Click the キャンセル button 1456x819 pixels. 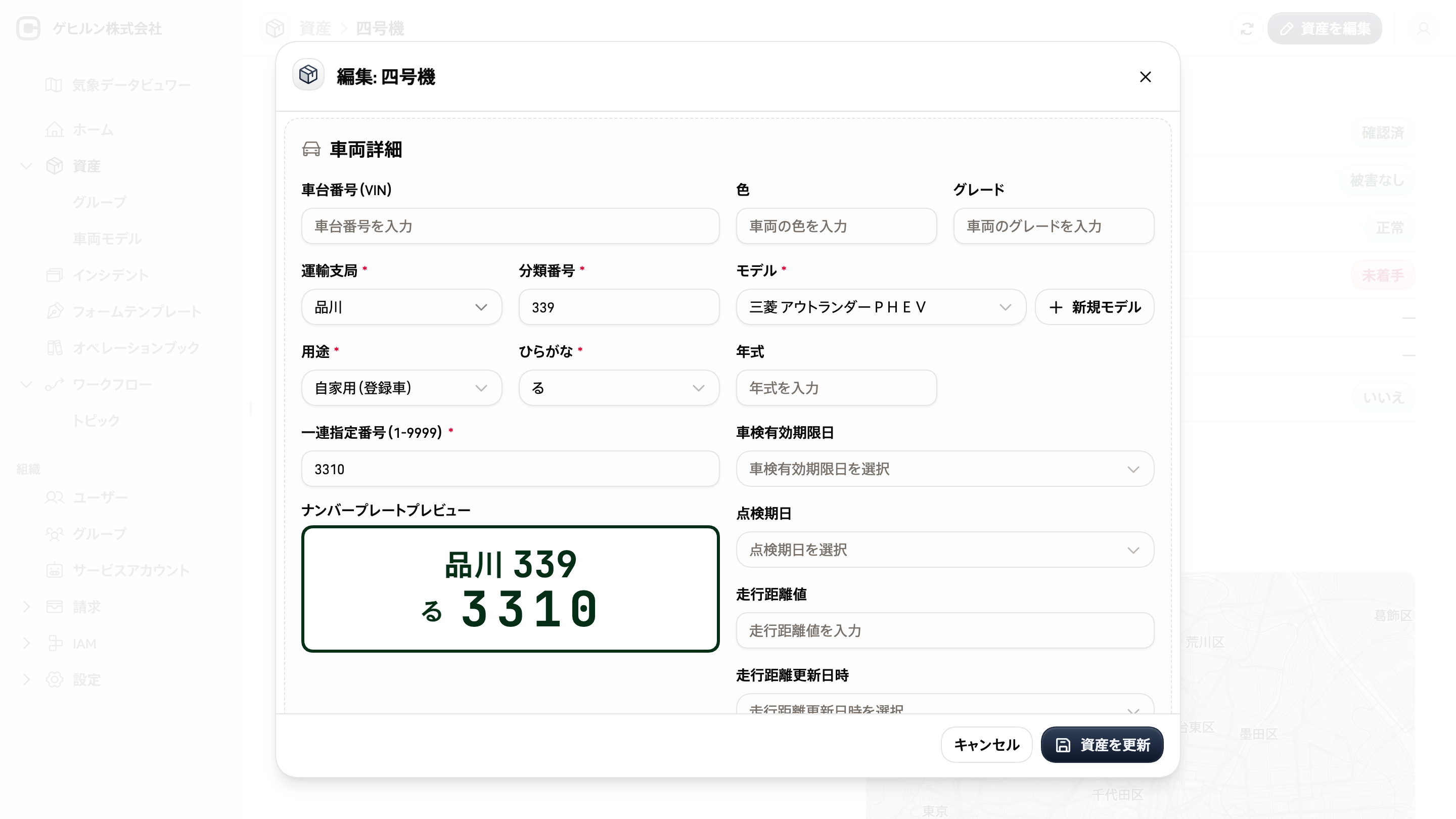[986, 744]
